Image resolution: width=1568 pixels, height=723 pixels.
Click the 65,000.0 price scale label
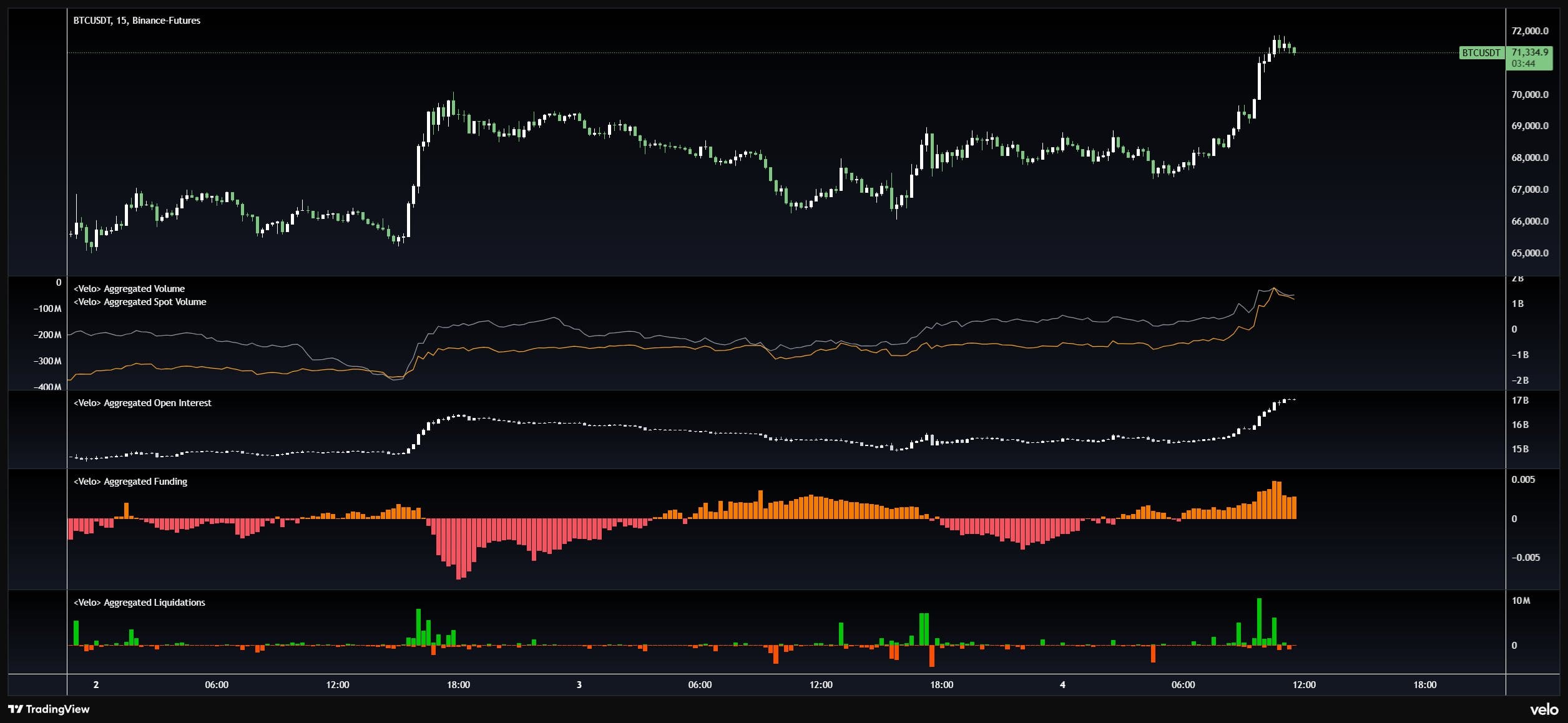click(x=1529, y=253)
